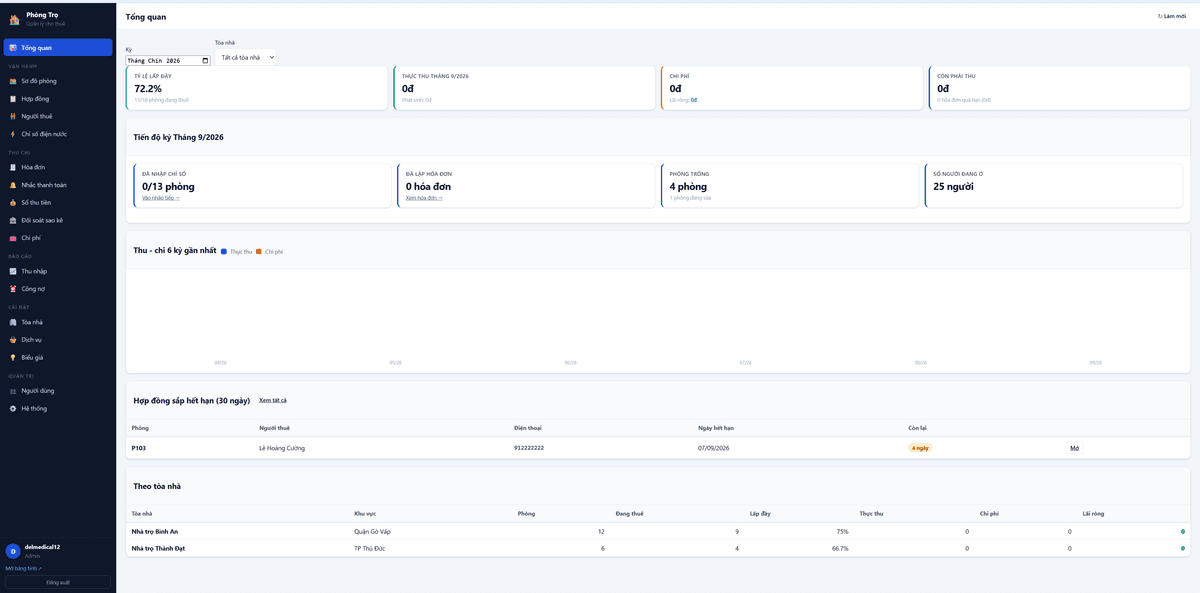Image resolution: width=1200 pixels, height=593 pixels.
Task: Go to the Tổng quan menu item
Action: (58, 47)
